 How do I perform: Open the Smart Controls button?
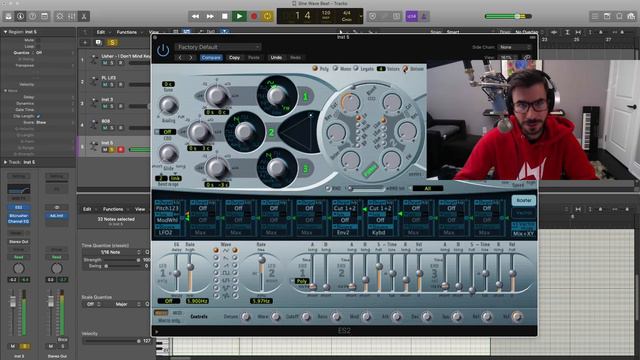coord(60,16)
